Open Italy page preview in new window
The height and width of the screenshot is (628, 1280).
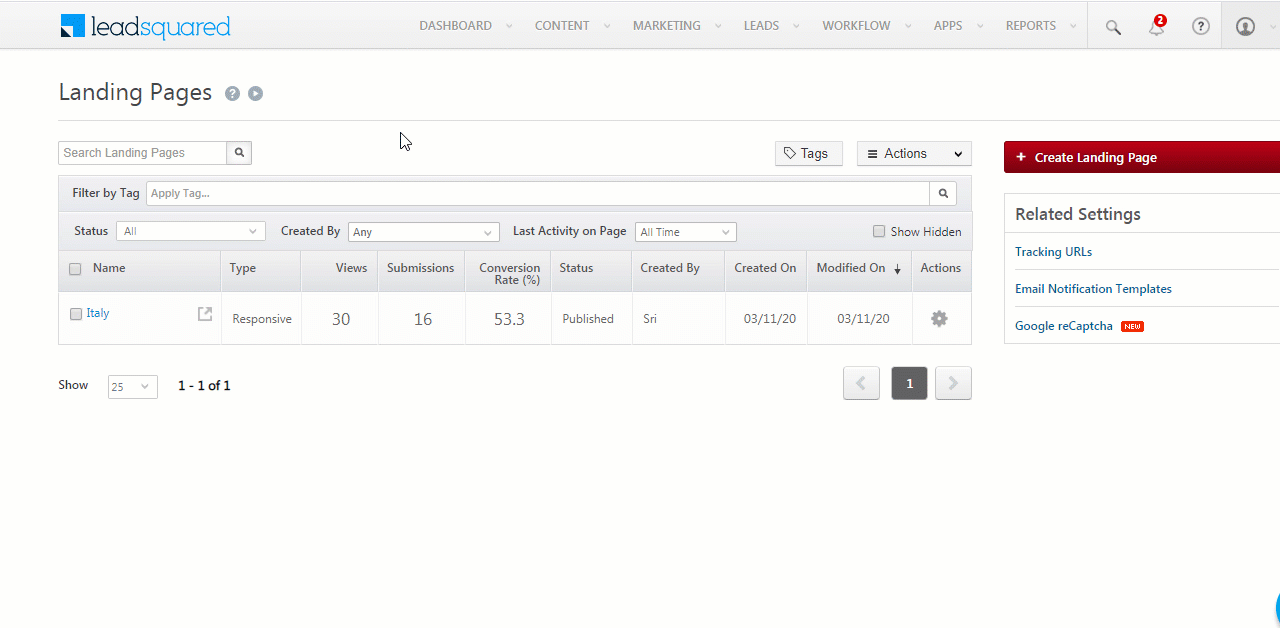pos(205,314)
